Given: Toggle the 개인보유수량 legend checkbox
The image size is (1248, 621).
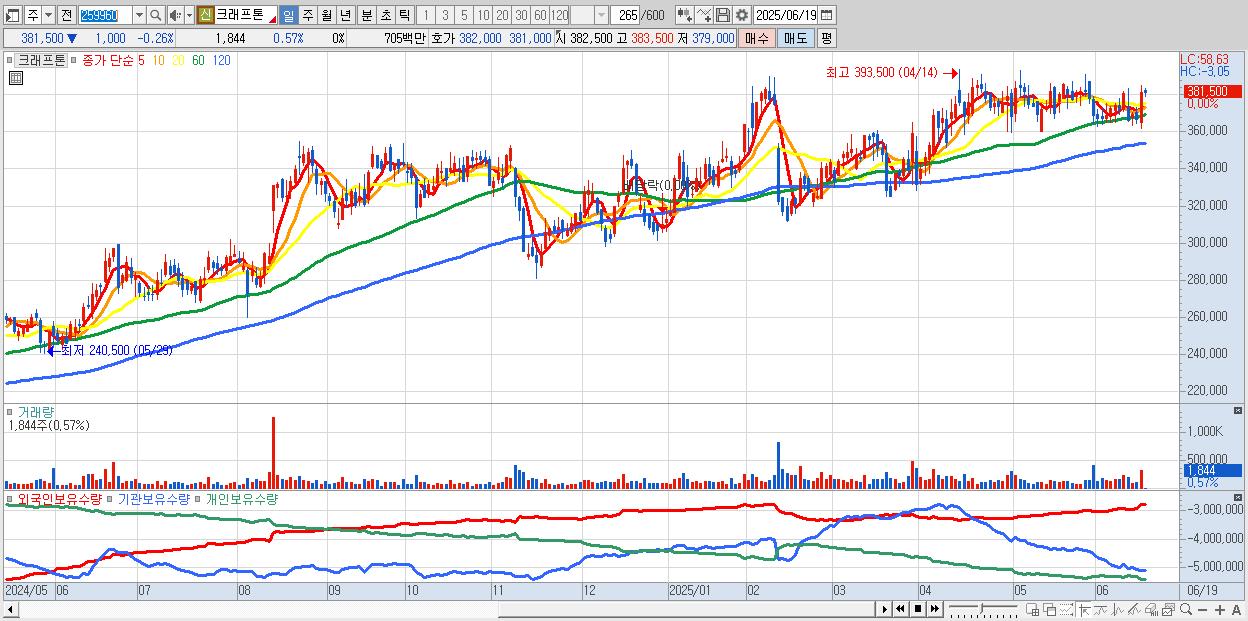Looking at the screenshot, I should point(198,499).
